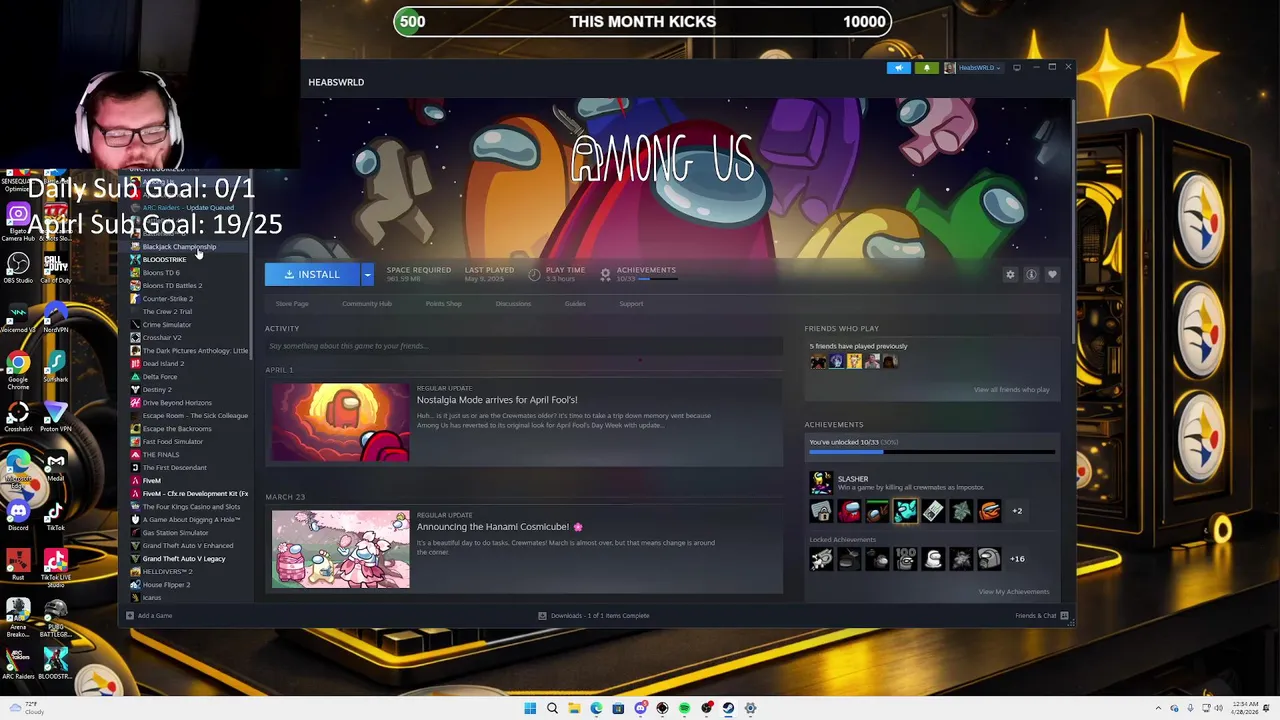Show hidden system tray icons chevron
Viewport: 1280px width, 720px height.
coord(1158,708)
